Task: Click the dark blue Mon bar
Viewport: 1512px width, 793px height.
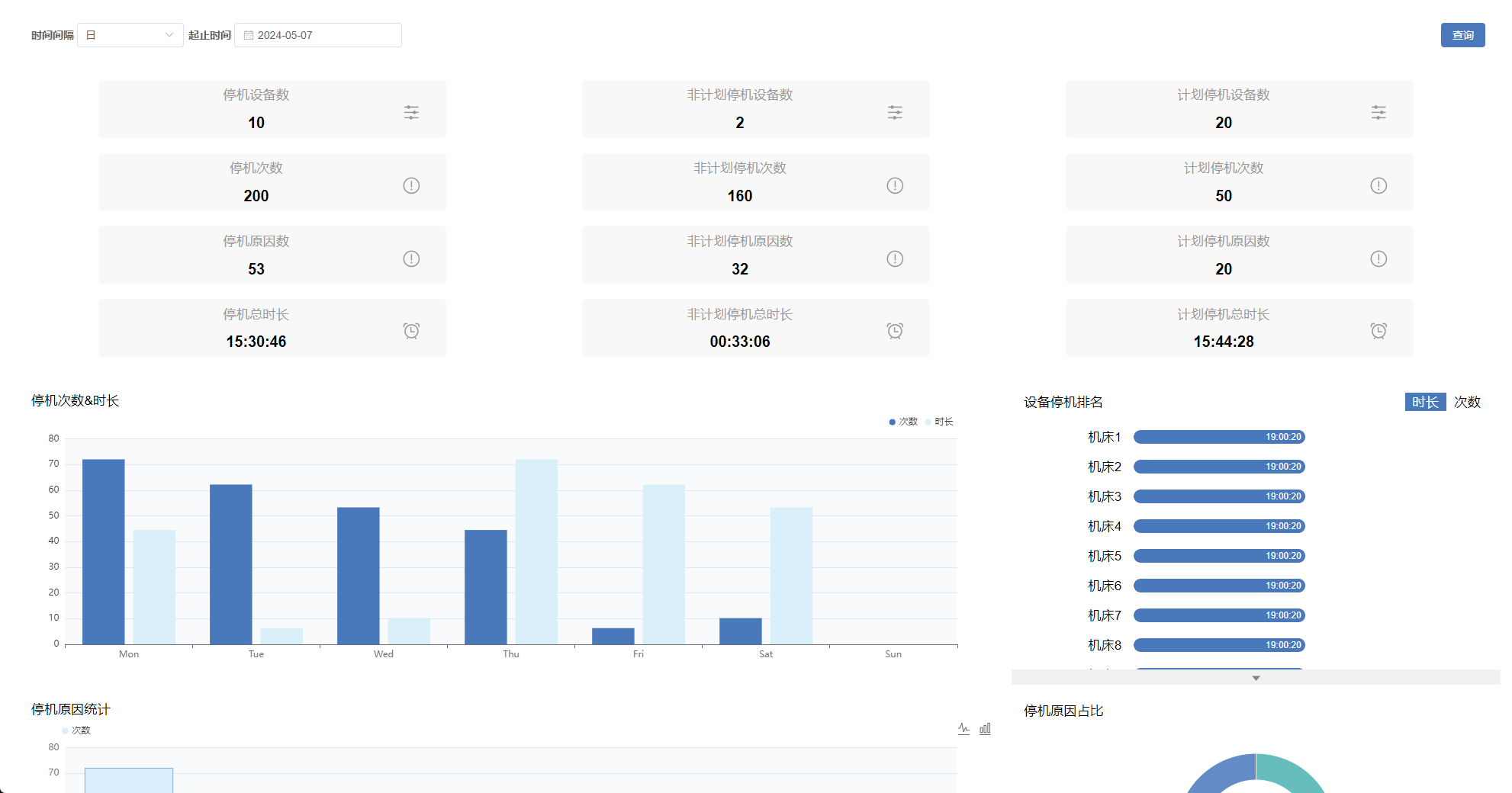Action: [x=104, y=552]
